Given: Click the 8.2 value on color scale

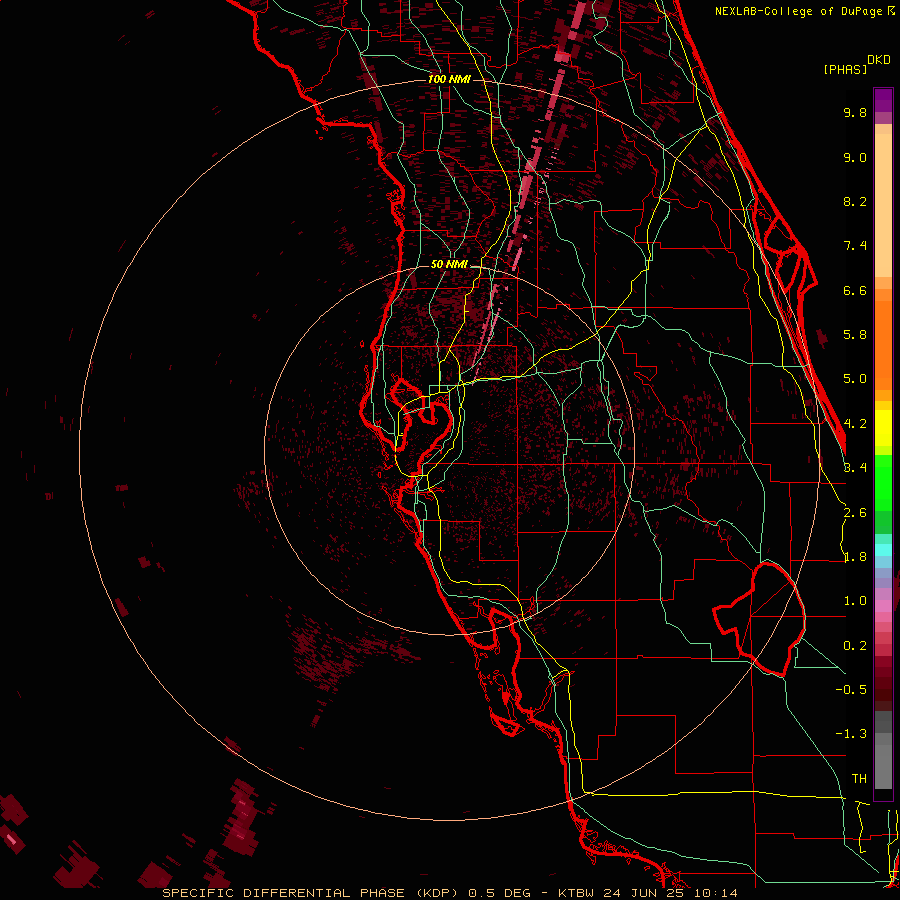Looking at the screenshot, I should (x=855, y=201).
